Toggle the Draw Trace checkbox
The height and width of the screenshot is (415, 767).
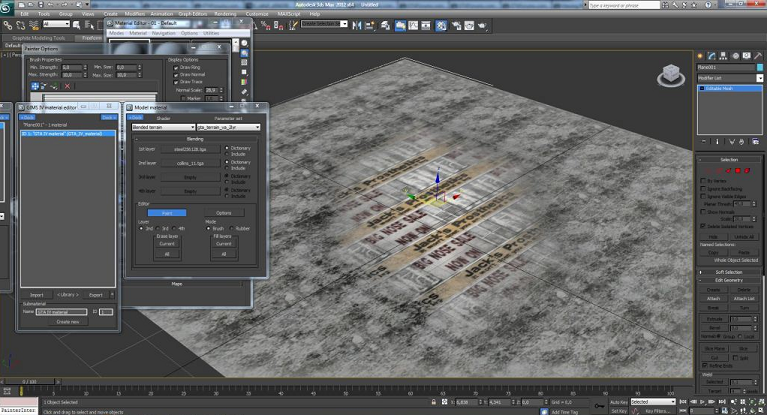pyautogui.click(x=176, y=82)
